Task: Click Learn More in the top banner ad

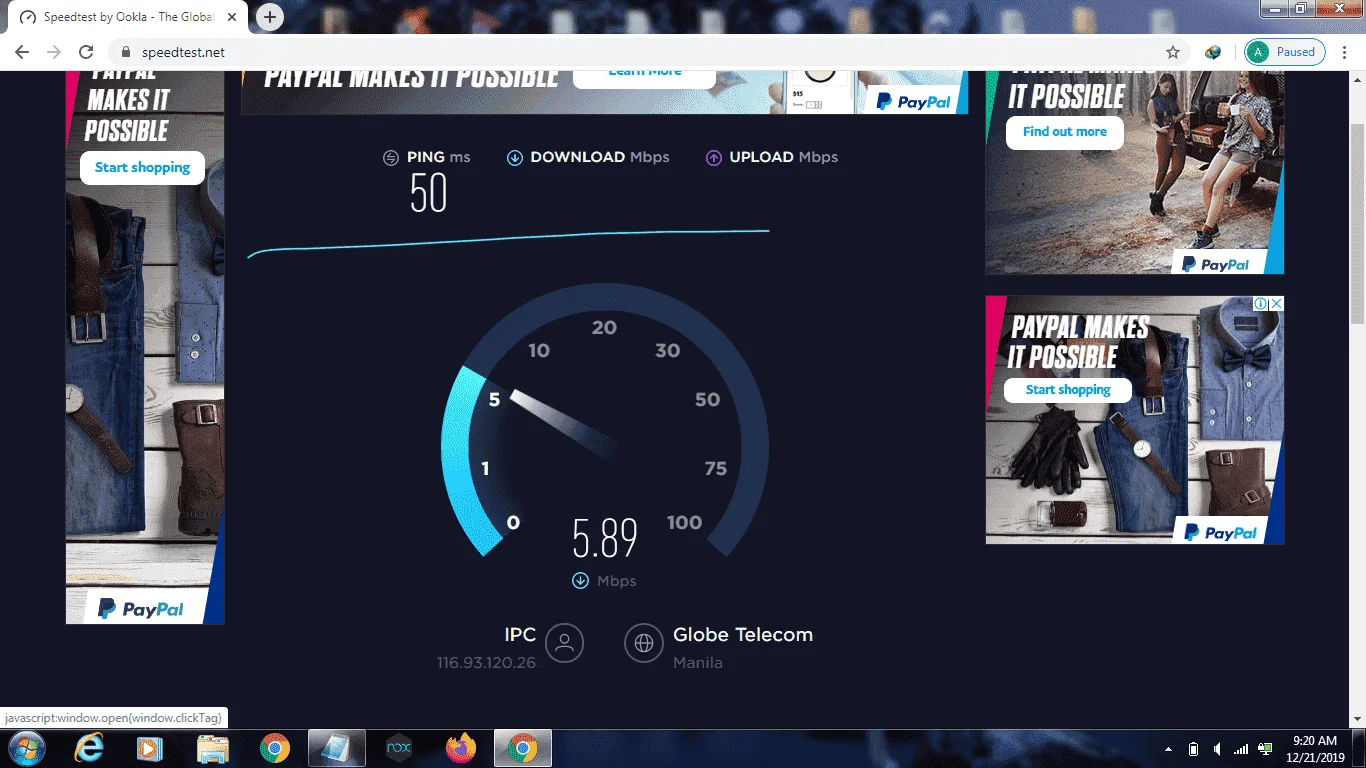Action: pyautogui.click(x=645, y=74)
